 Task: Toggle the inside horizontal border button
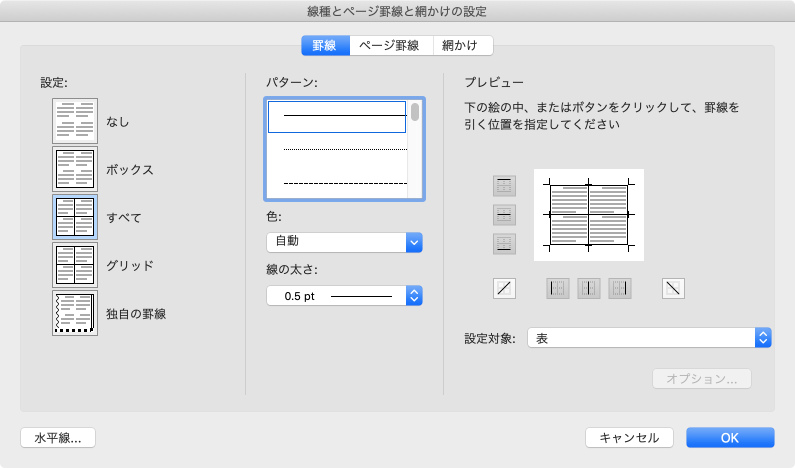click(x=504, y=215)
